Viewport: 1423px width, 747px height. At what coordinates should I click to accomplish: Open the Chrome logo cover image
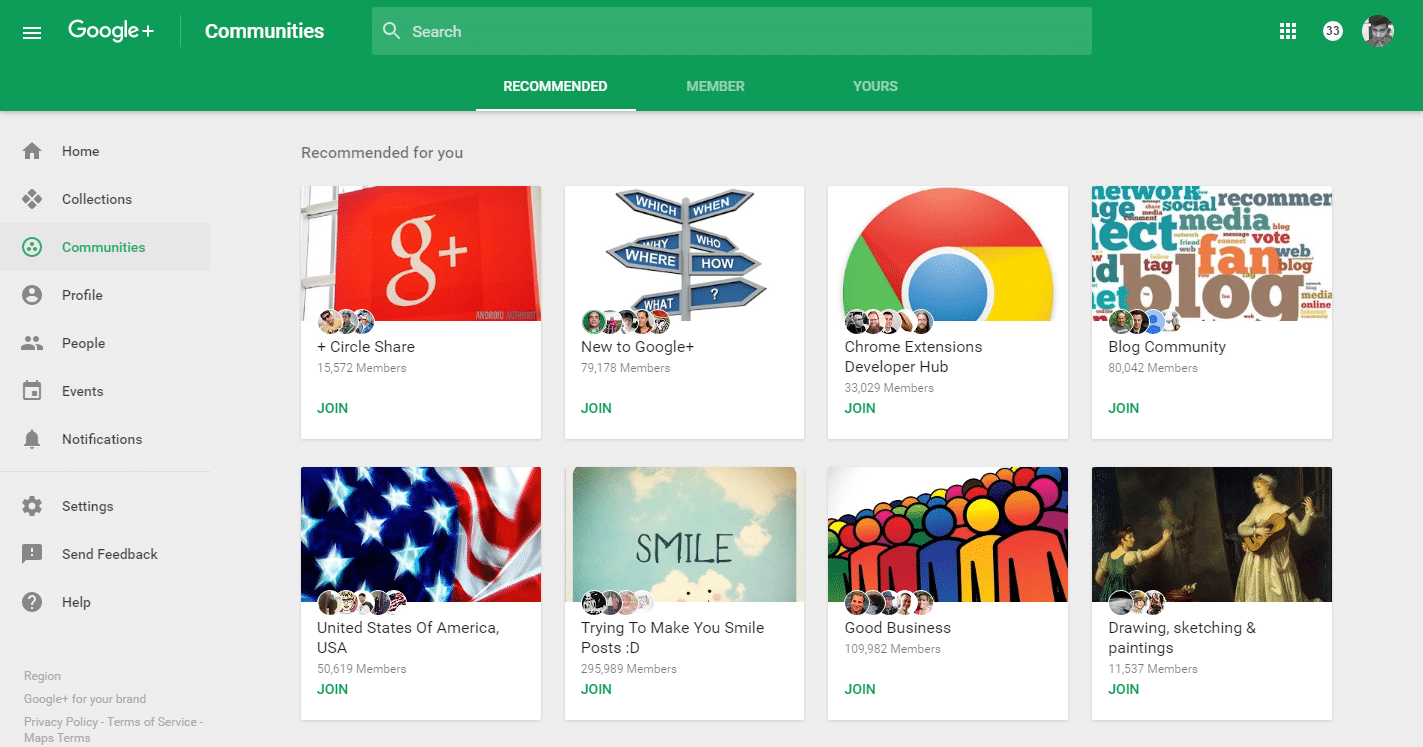click(x=948, y=253)
